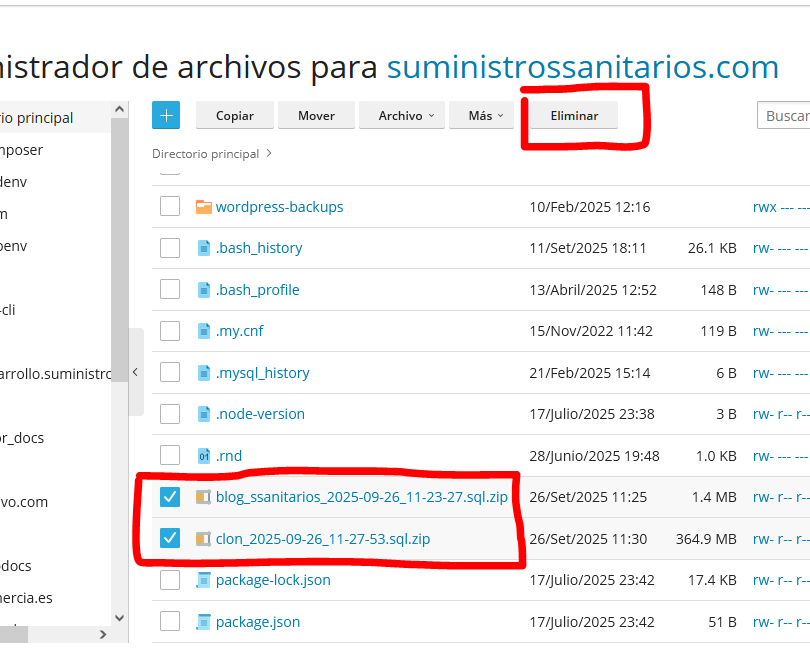
Task: Collapse the sidebar with the arrow handle
Action: click(x=135, y=373)
